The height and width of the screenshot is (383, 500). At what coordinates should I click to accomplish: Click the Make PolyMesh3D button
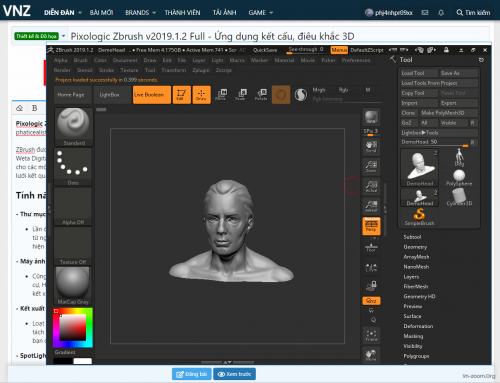pos(449,113)
